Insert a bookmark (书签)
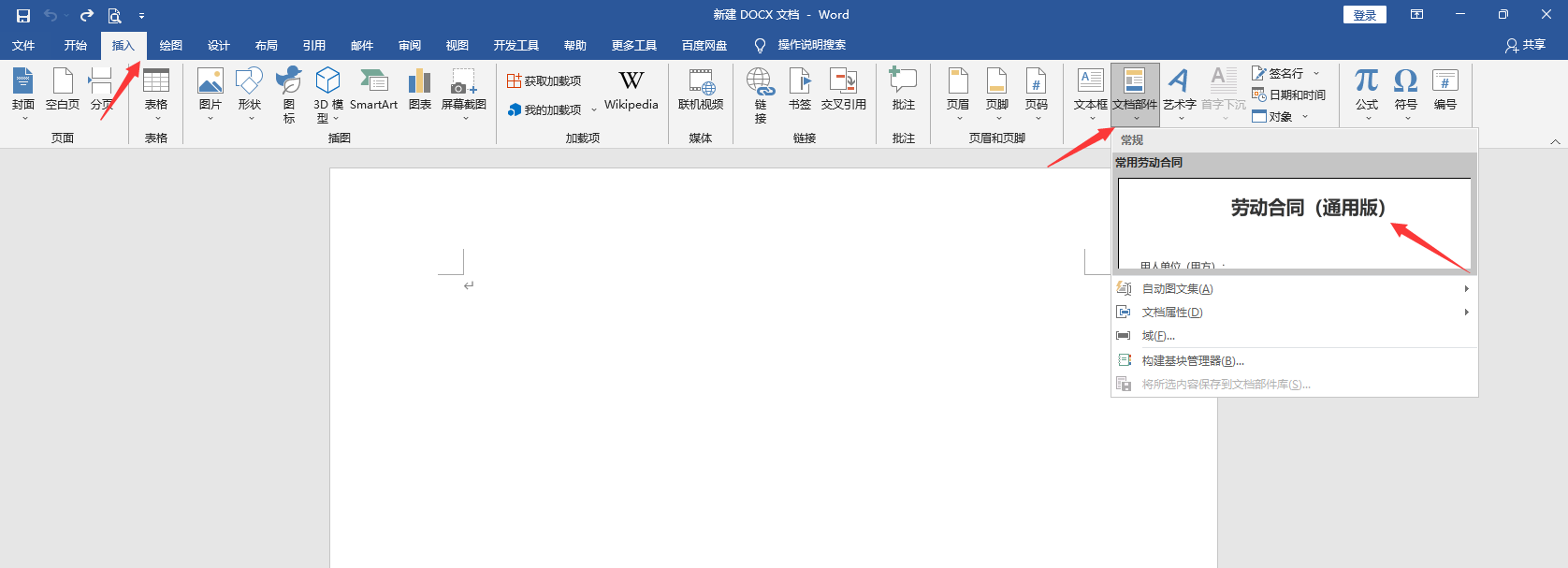Screen dimensions: 1568x568 pos(800,90)
